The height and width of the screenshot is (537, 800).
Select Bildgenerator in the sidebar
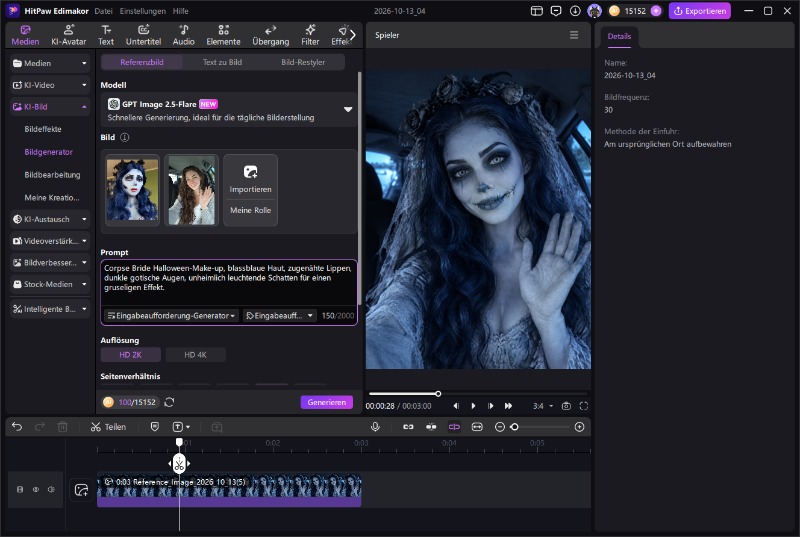(x=48, y=152)
